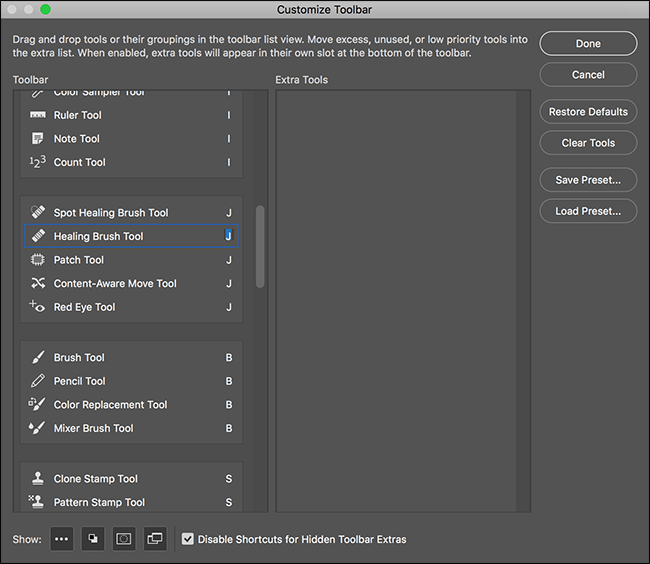Click the Ruler Tool icon

click(x=38, y=115)
